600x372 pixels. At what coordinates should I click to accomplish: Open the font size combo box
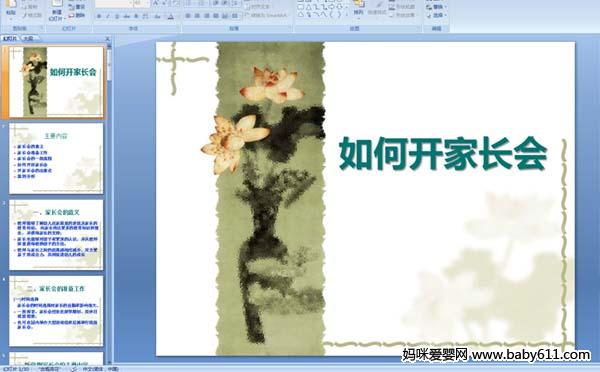pos(141,3)
